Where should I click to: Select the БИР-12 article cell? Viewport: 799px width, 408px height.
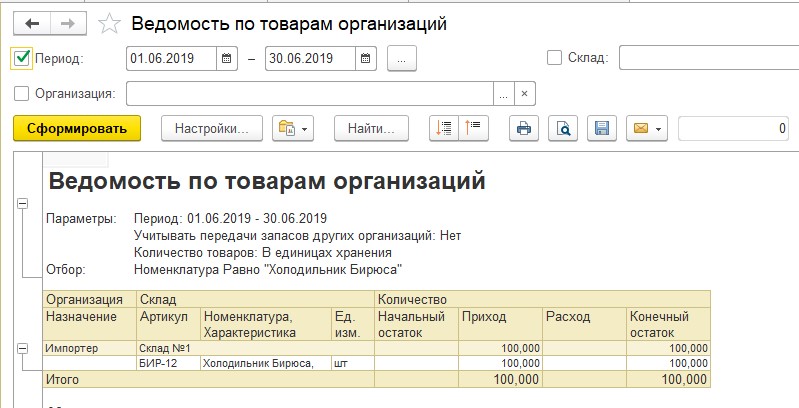coord(168,363)
